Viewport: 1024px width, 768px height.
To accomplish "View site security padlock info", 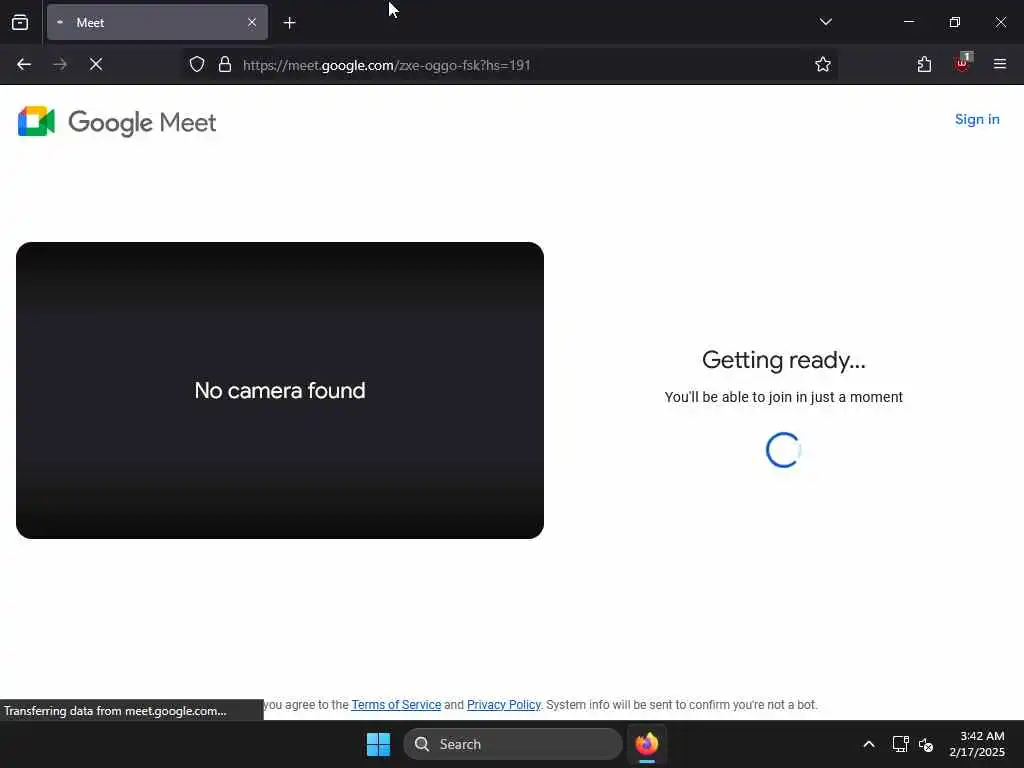I will tap(225, 64).
